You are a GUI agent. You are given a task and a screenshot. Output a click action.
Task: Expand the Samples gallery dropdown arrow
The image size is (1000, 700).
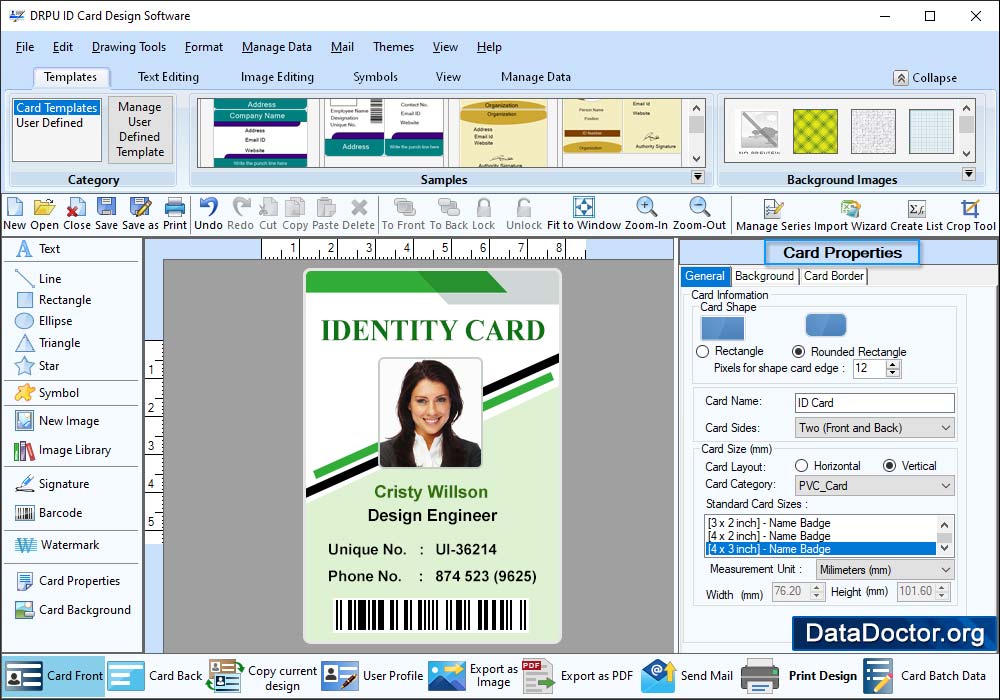(698, 177)
